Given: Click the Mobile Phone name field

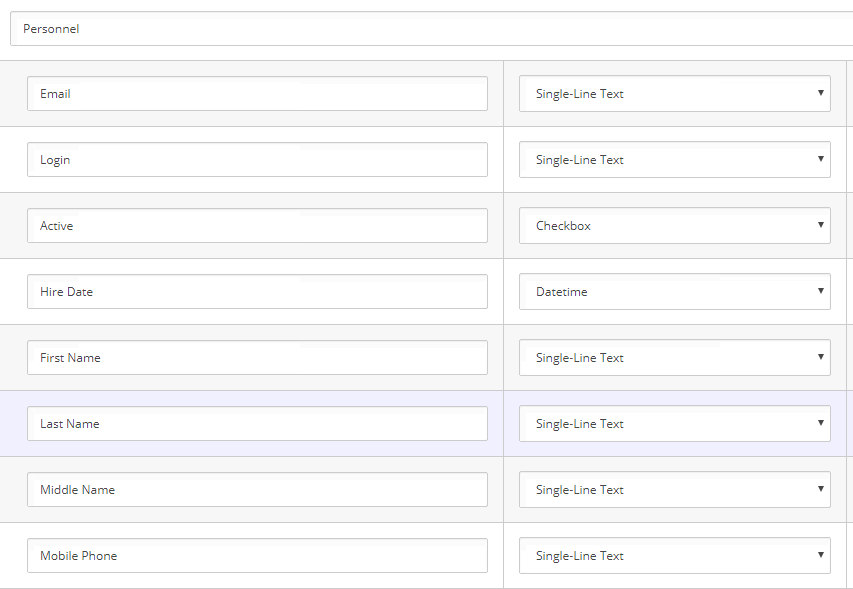Looking at the screenshot, I should pos(257,556).
